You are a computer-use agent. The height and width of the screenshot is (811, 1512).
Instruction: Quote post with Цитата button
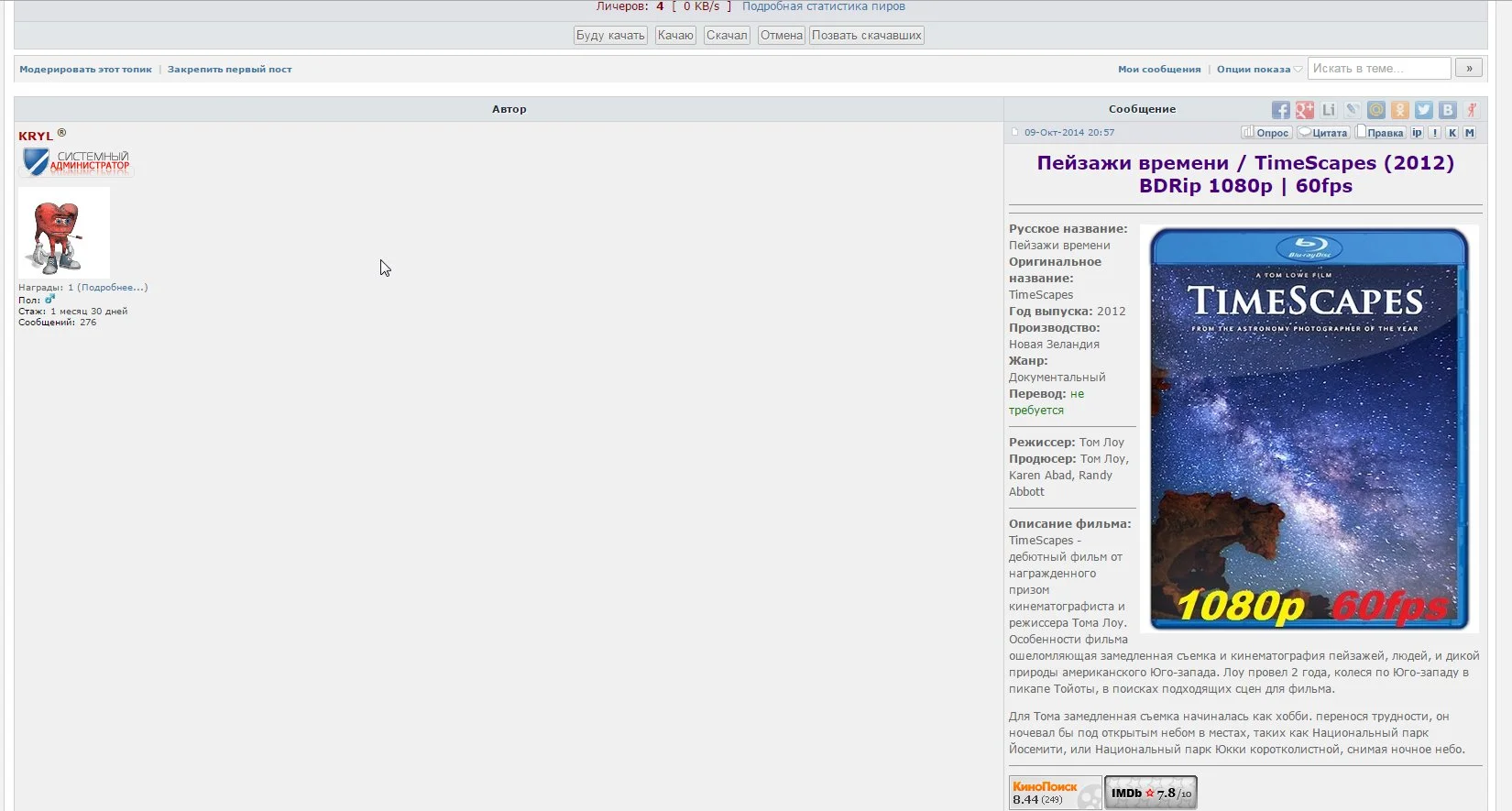tap(1323, 133)
